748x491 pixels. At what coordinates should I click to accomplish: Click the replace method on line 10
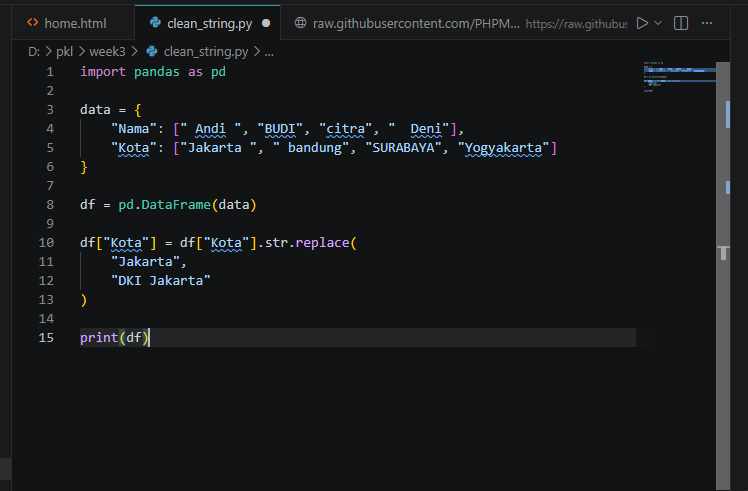click(x=322, y=243)
